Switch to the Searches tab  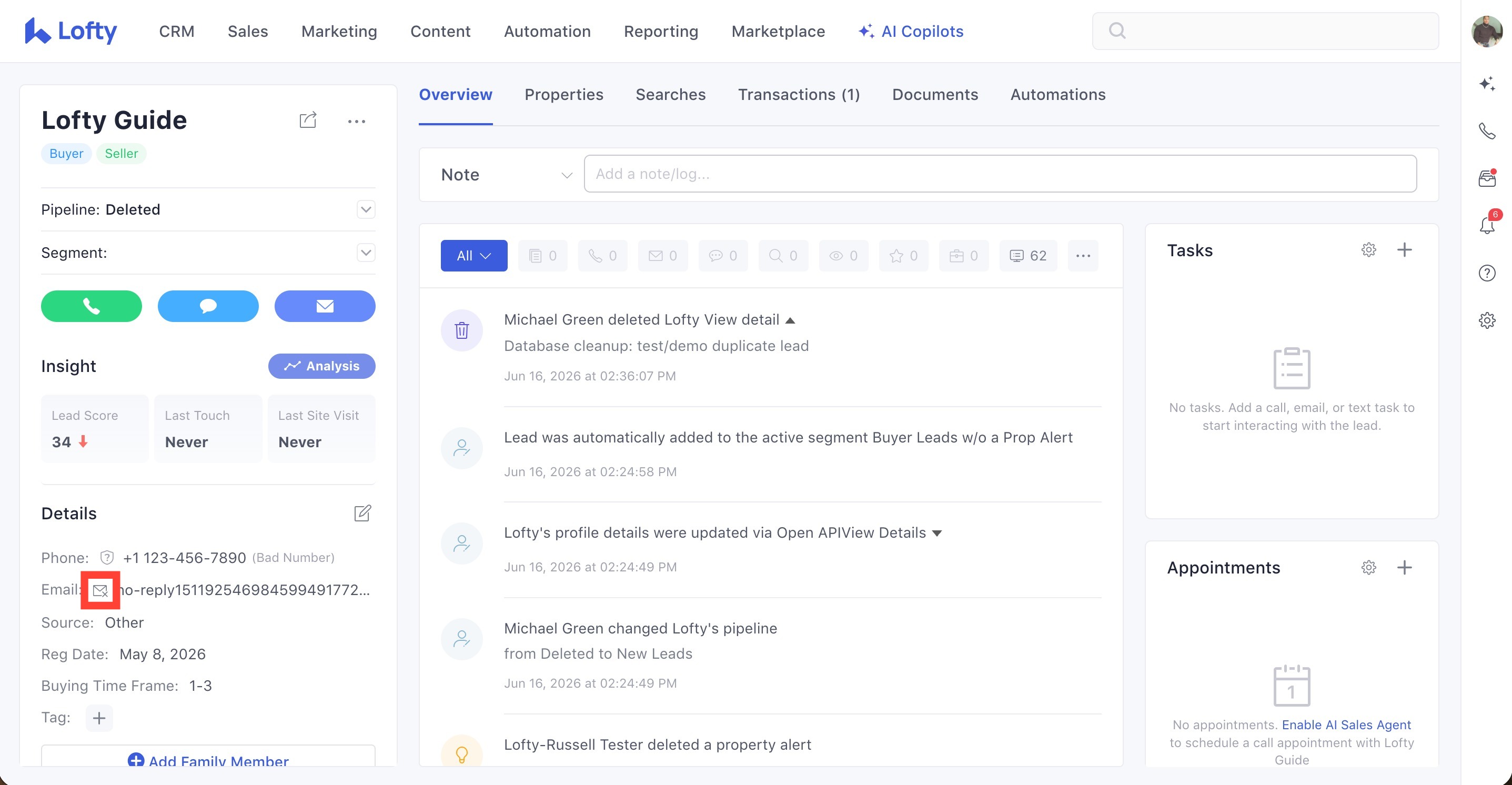[x=670, y=95]
